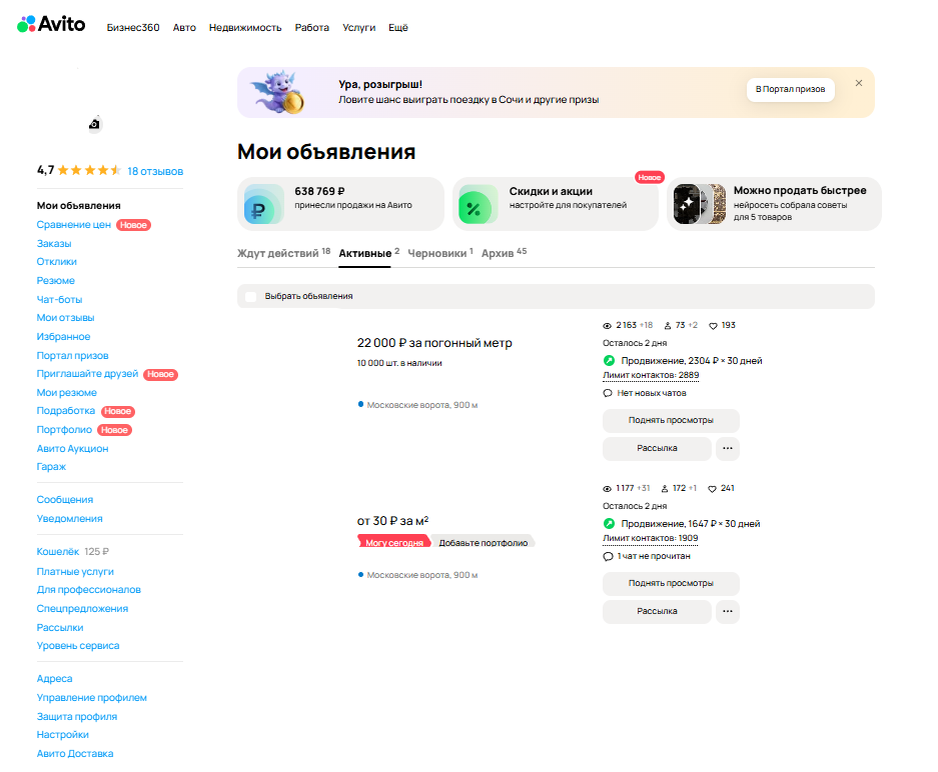Open Уровень сервиса in sidebar

tap(78, 646)
